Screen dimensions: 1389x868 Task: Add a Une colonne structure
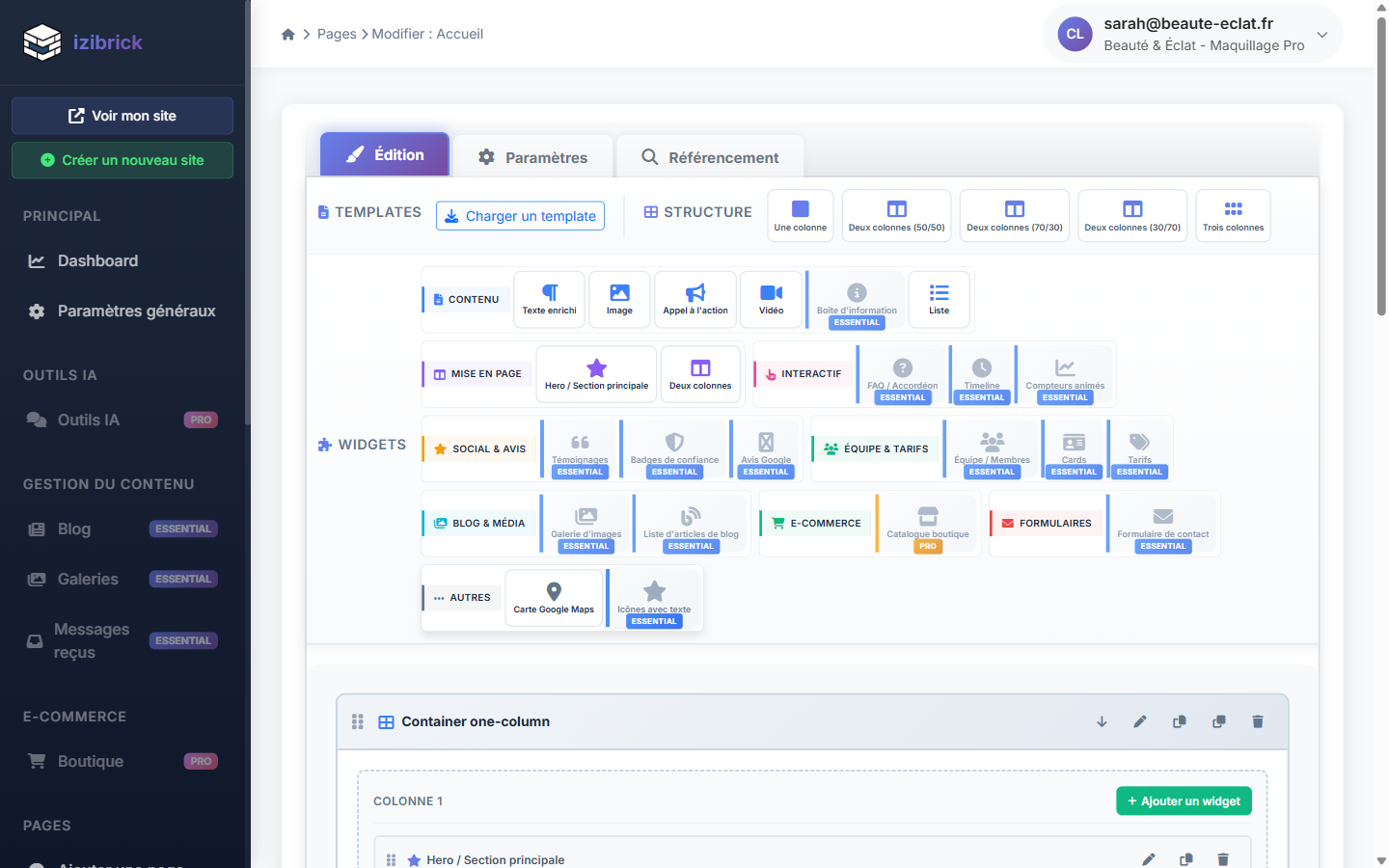coord(800,215)
